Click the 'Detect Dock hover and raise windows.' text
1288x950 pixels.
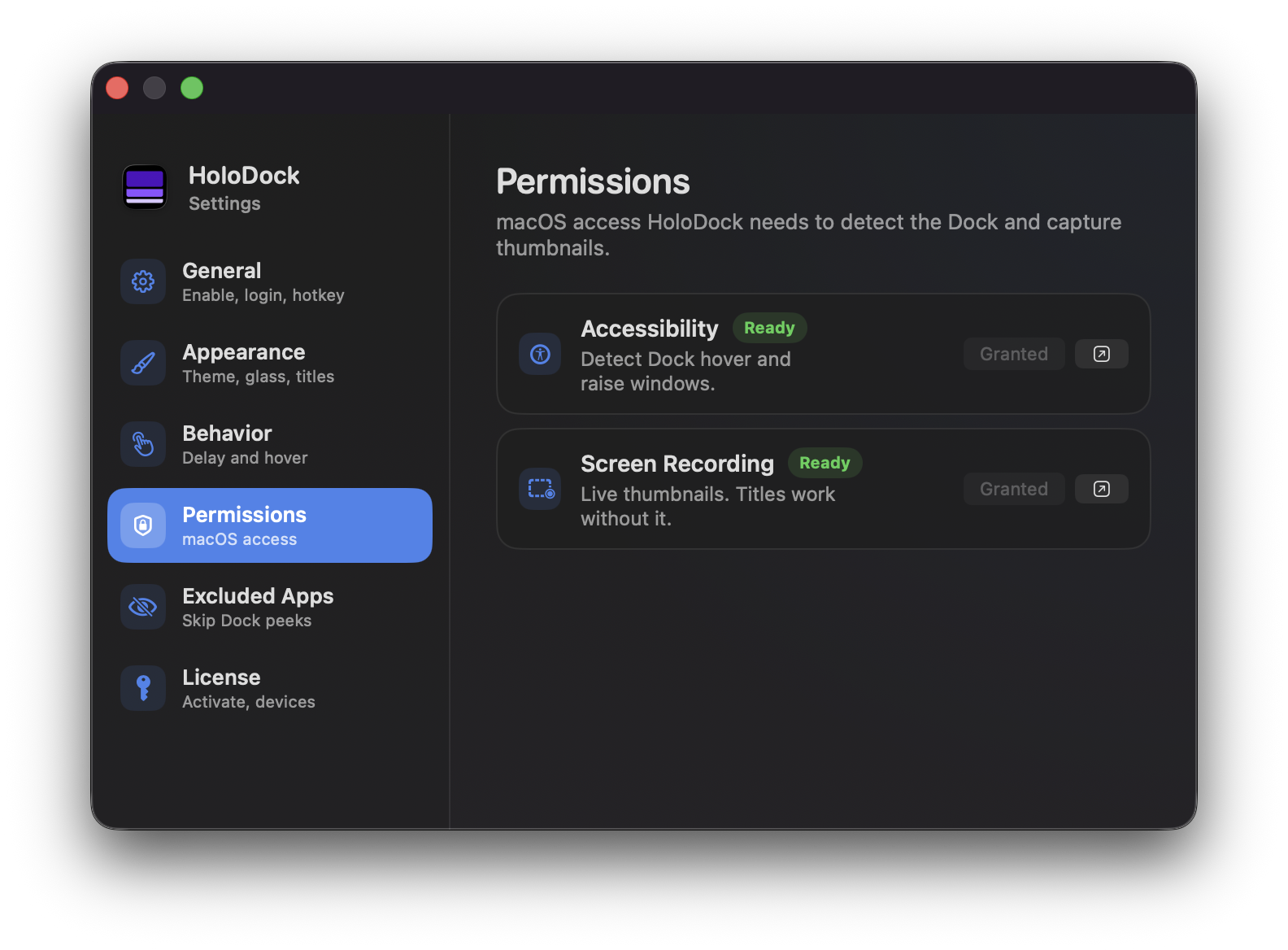pyautogui.click(x=685, y=372)
